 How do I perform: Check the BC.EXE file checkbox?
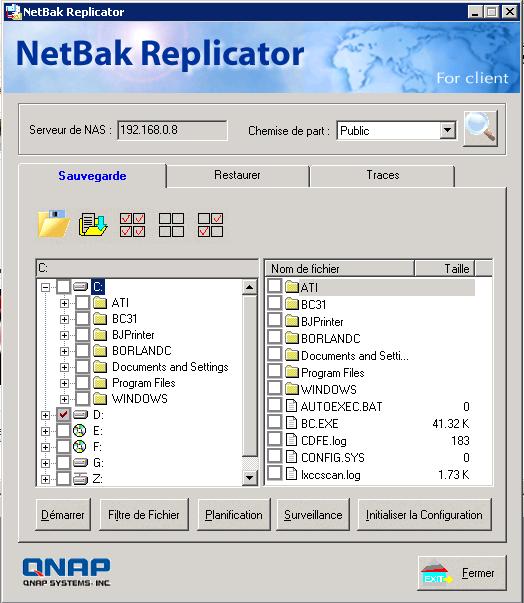pos(274,423)
